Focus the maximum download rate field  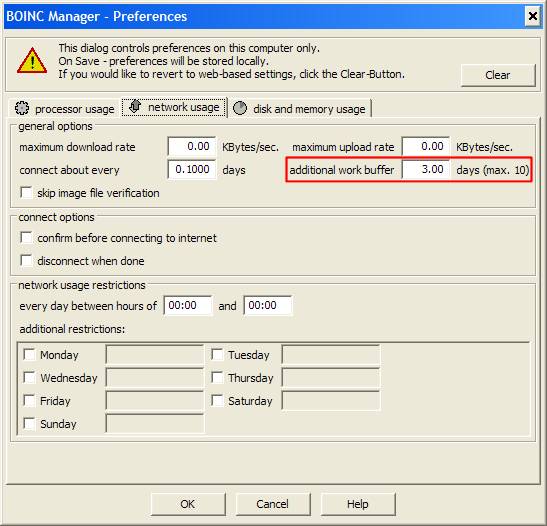click(192, 146)
